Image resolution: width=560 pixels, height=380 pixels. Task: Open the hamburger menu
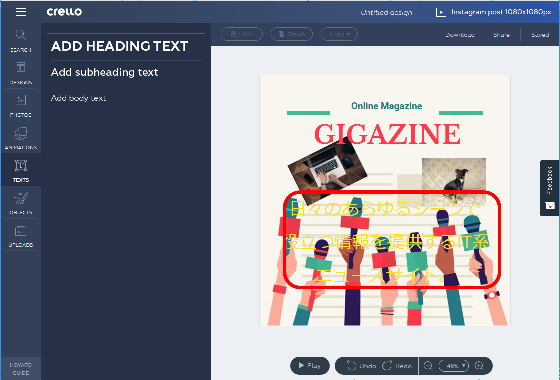(x=21, y=12)
